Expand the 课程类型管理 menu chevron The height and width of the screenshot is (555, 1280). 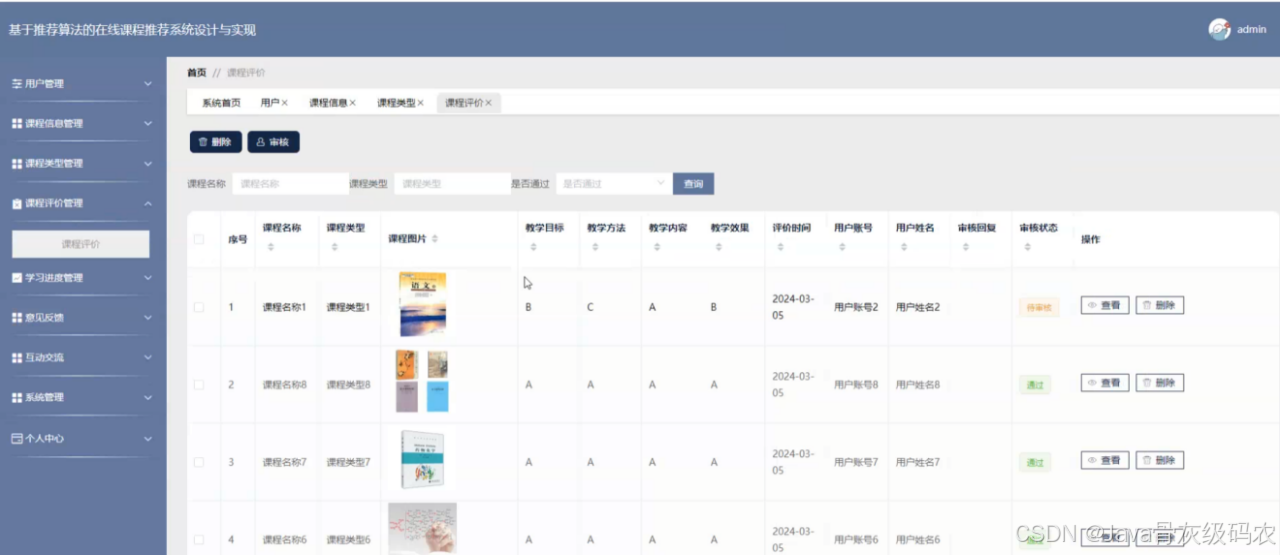pos(148,163)
